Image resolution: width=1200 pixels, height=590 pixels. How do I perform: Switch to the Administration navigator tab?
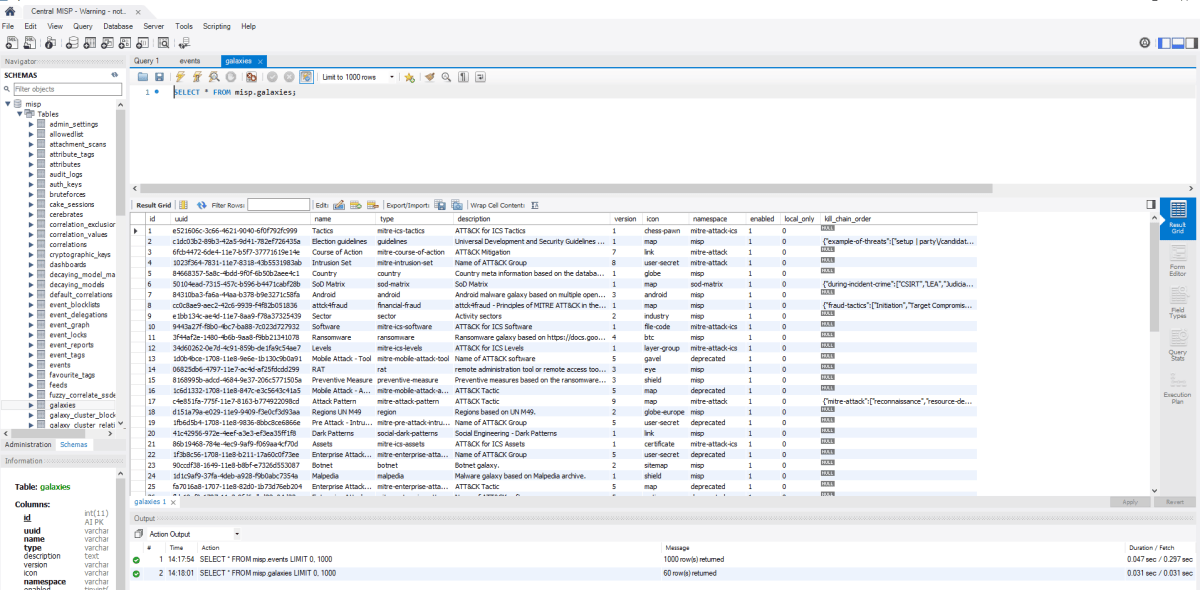[x=29, y=444]
